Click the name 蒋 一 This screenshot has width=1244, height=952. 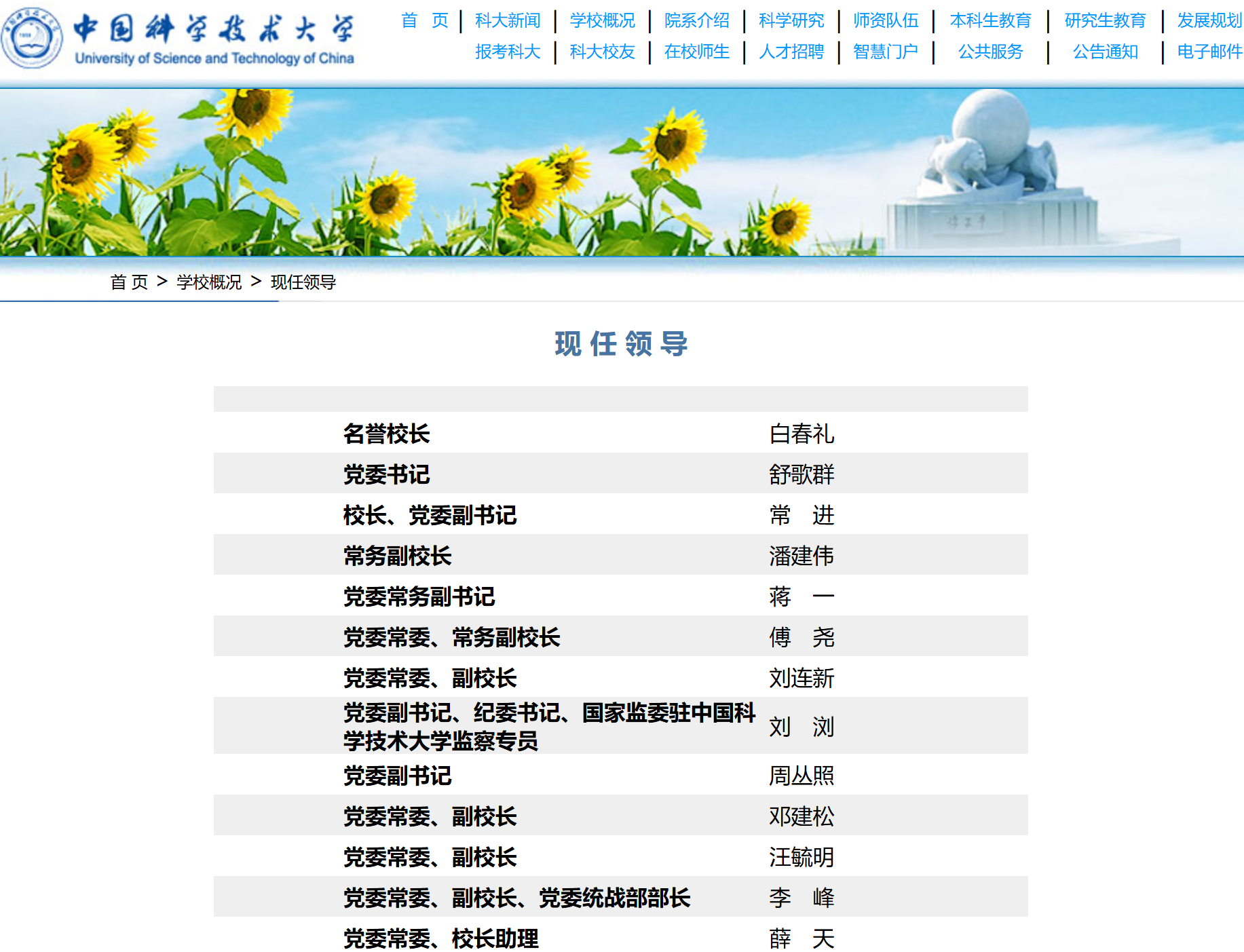[802, 596]
